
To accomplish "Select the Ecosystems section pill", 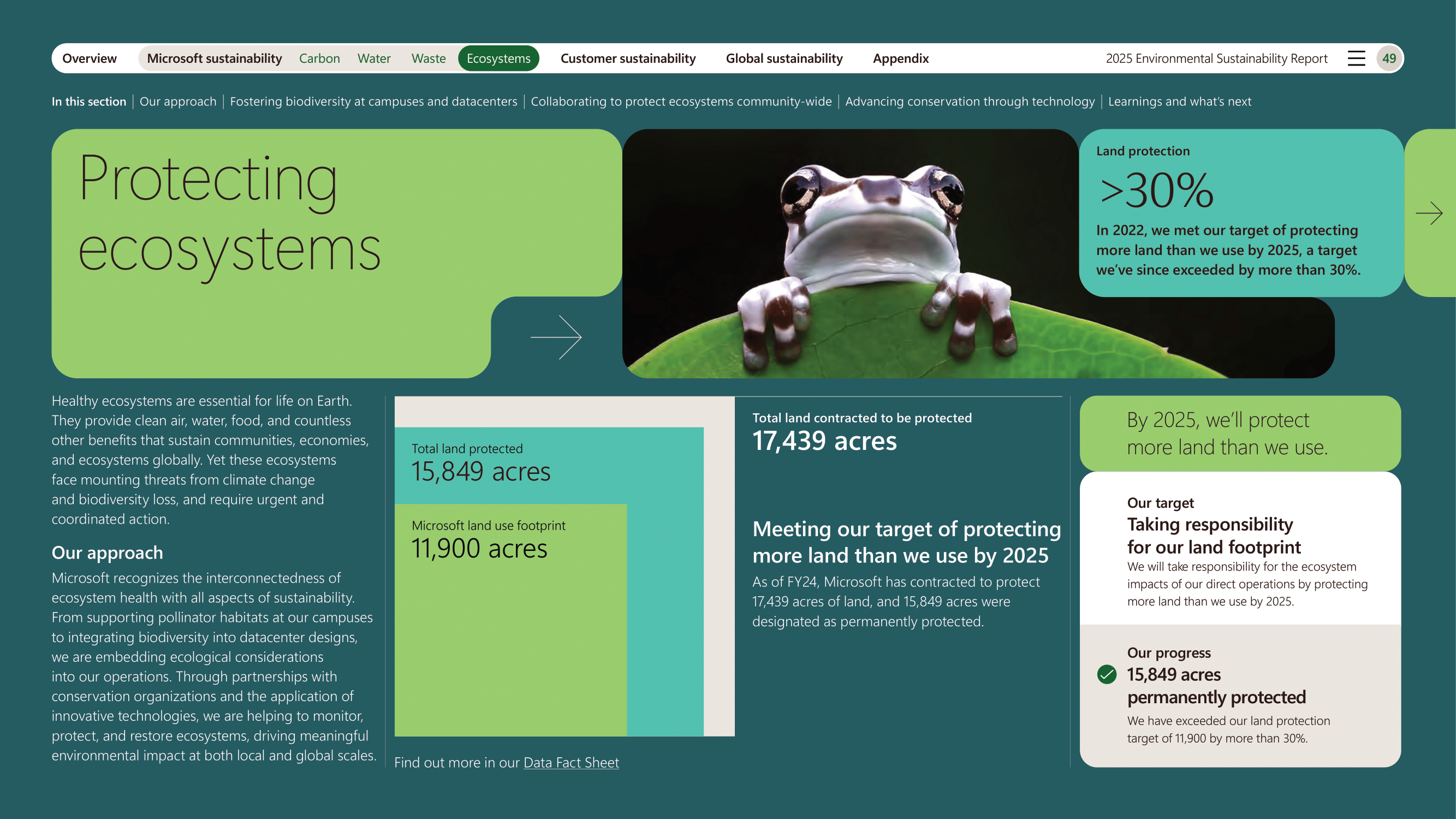I will point(498,58).
